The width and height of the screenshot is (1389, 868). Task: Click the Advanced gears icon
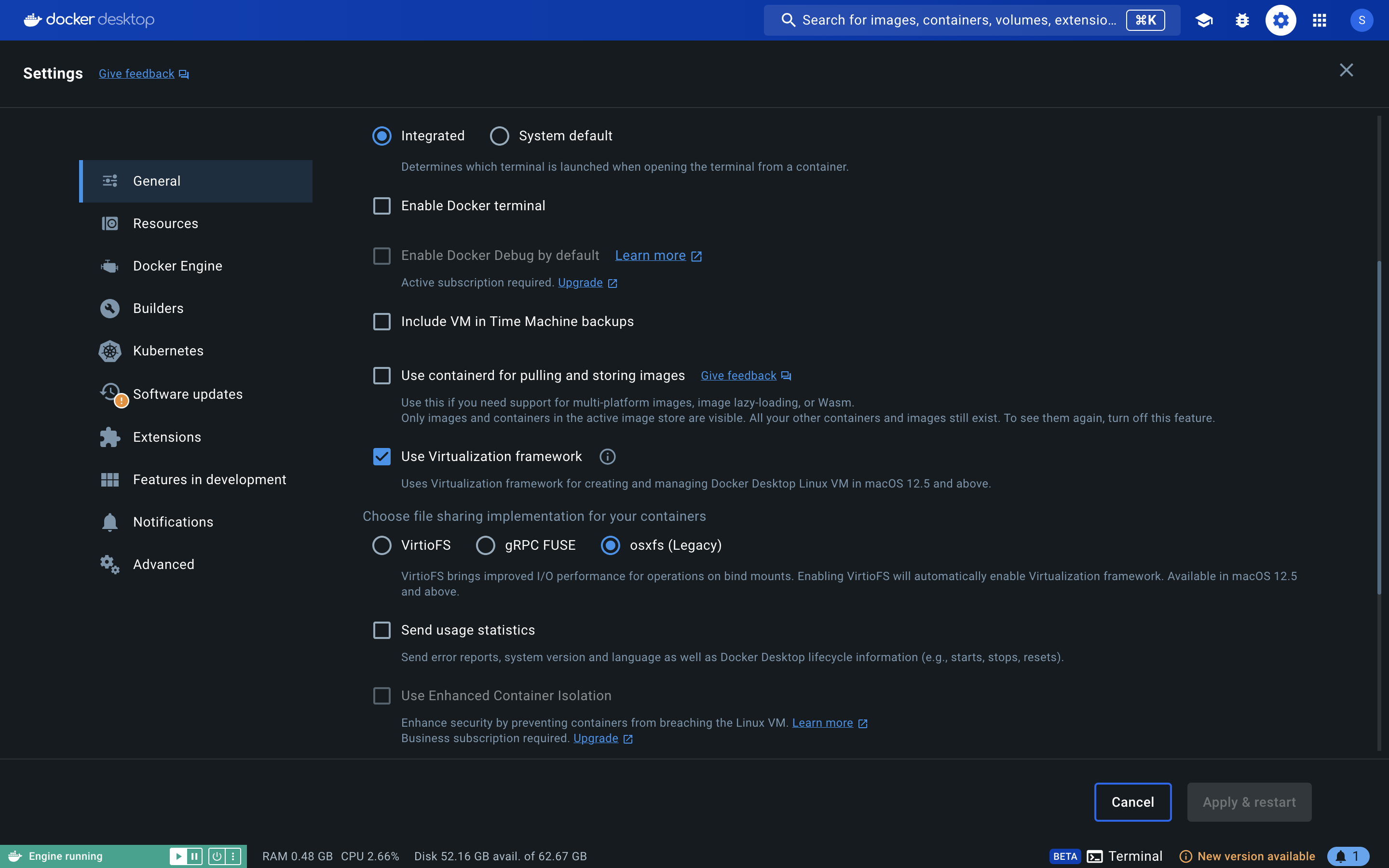pyautogui.click(x=109, y=564)
